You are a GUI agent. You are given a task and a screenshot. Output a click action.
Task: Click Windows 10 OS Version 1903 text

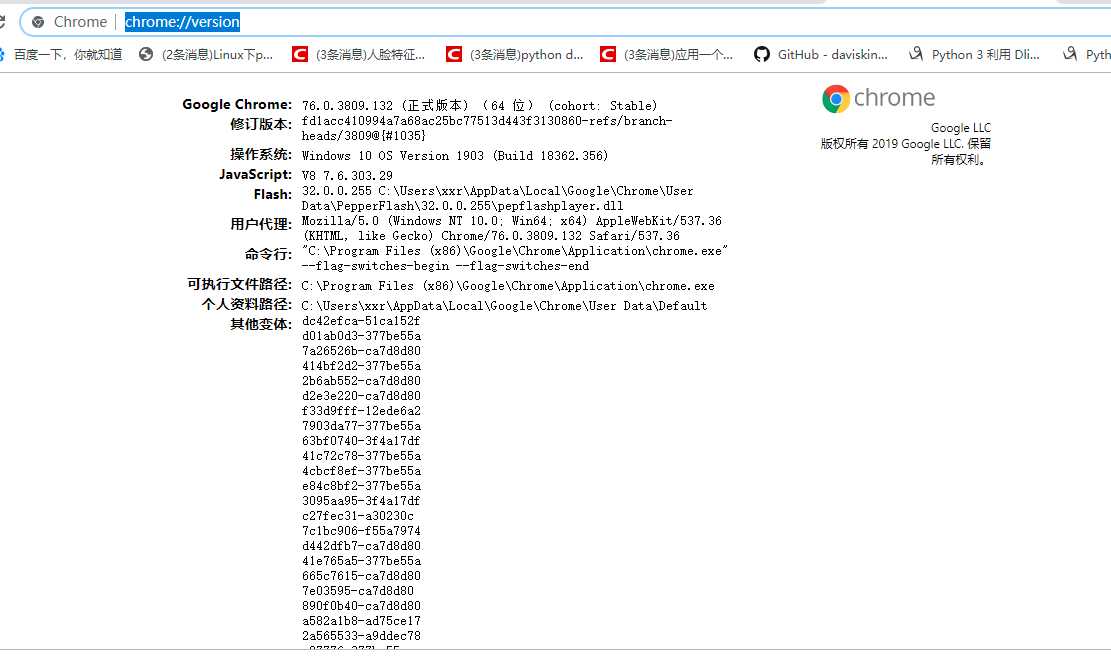[393, 156]
